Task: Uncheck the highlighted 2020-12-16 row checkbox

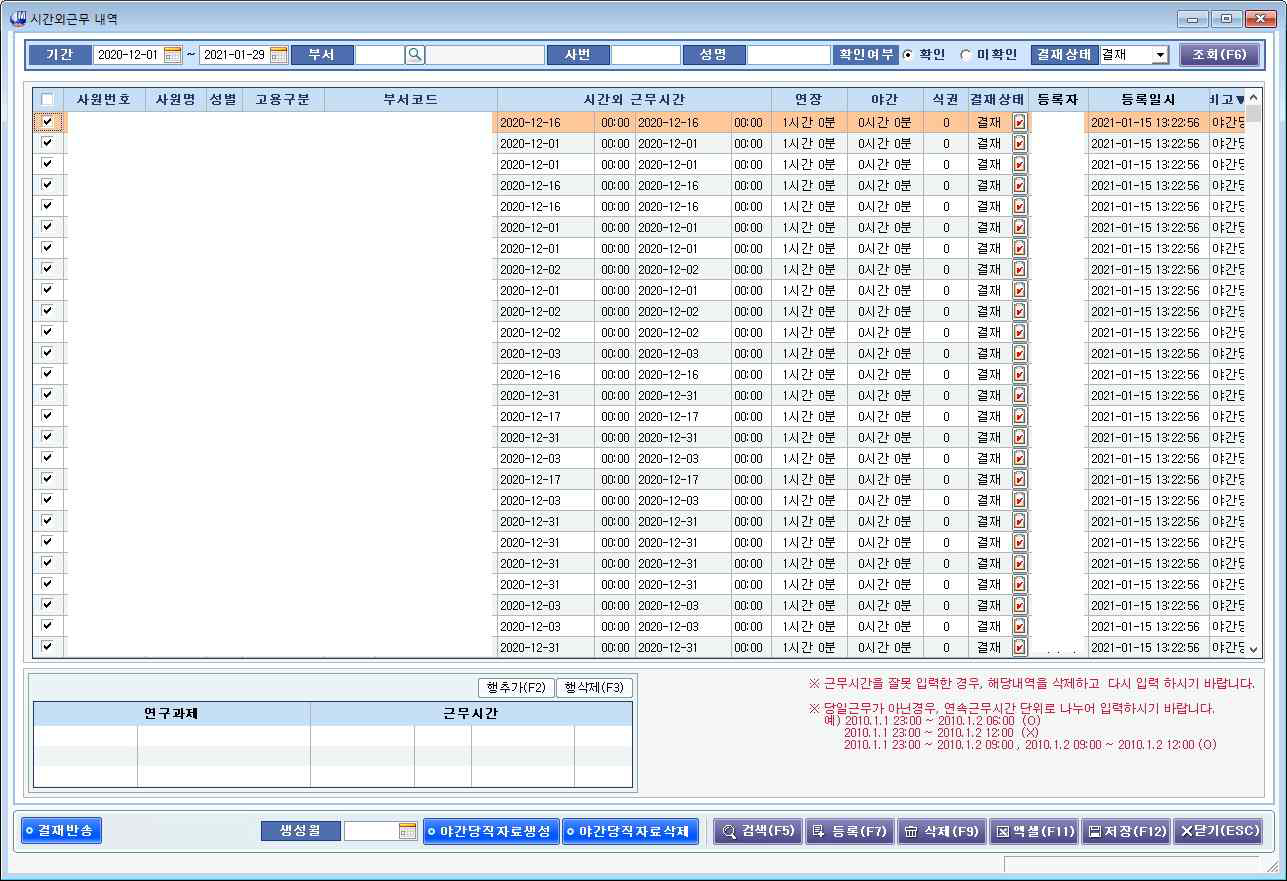Action: pos(47,121)
